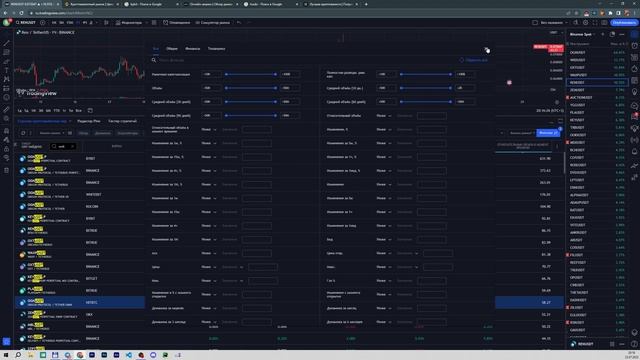Select the highlighted REIUSDT watchlist row

597,82
